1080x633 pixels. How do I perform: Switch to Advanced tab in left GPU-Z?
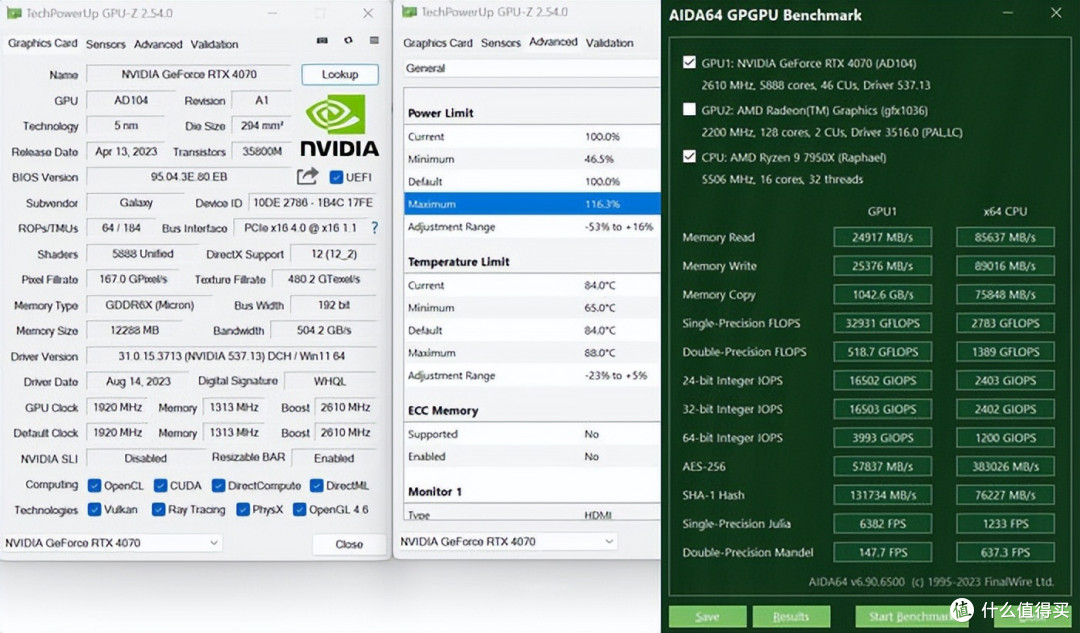point(158,44)
